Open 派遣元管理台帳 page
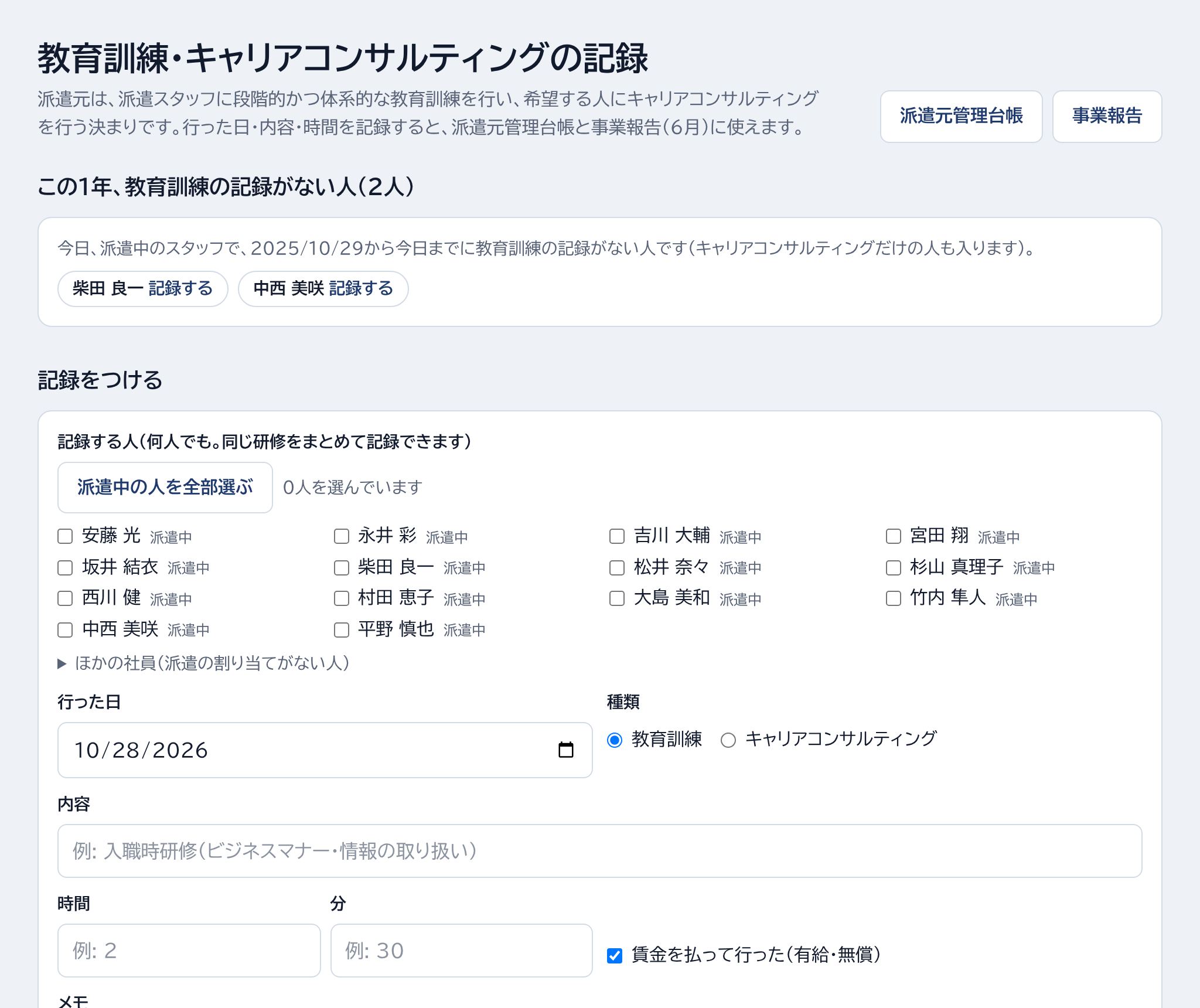This screenshot has height=1008, width=1200. 961,116
